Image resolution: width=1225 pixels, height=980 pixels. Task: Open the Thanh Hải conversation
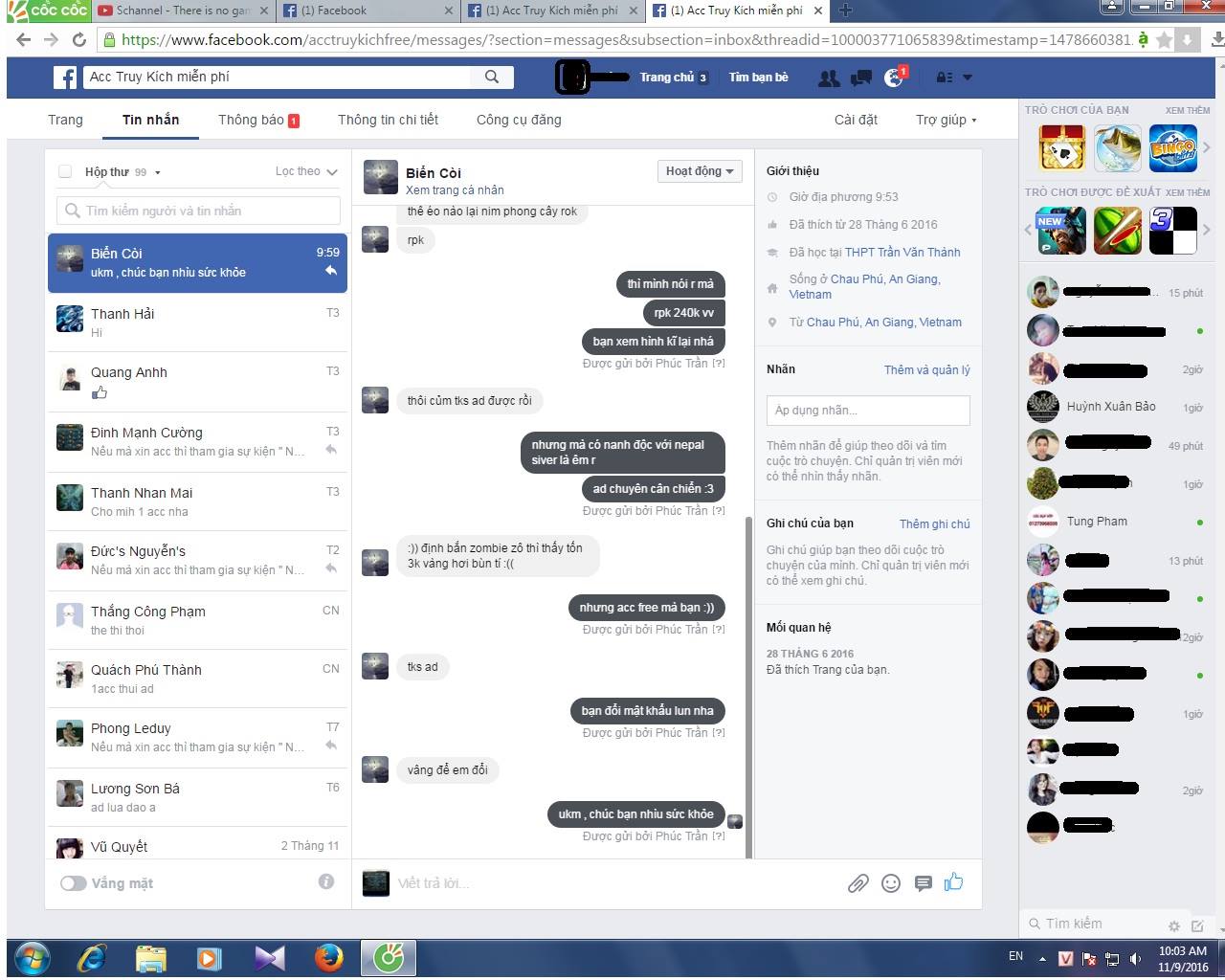196,323
